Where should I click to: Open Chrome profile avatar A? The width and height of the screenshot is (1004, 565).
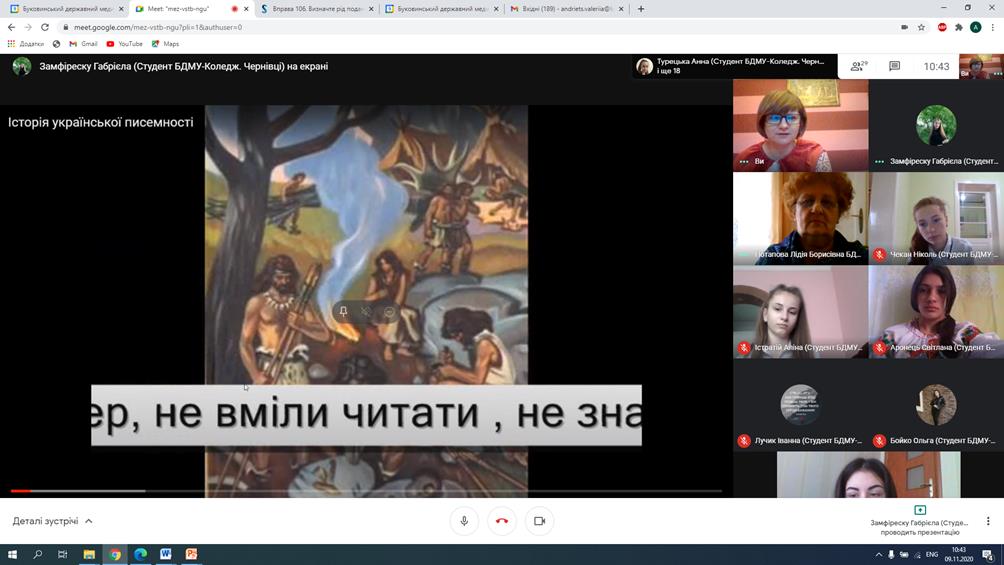pyautogui.click(x=975, y=27)
